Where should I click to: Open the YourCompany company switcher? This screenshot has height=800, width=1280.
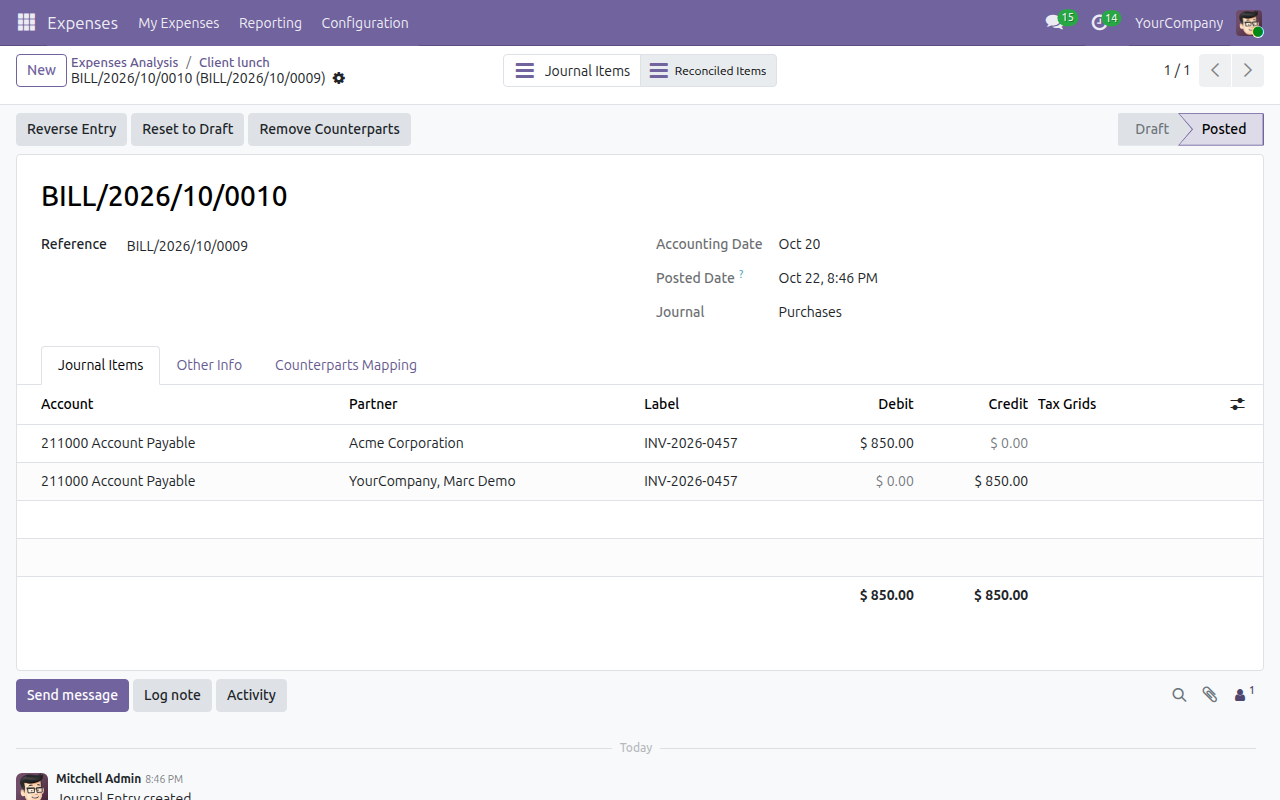(x=1179, y=23)
